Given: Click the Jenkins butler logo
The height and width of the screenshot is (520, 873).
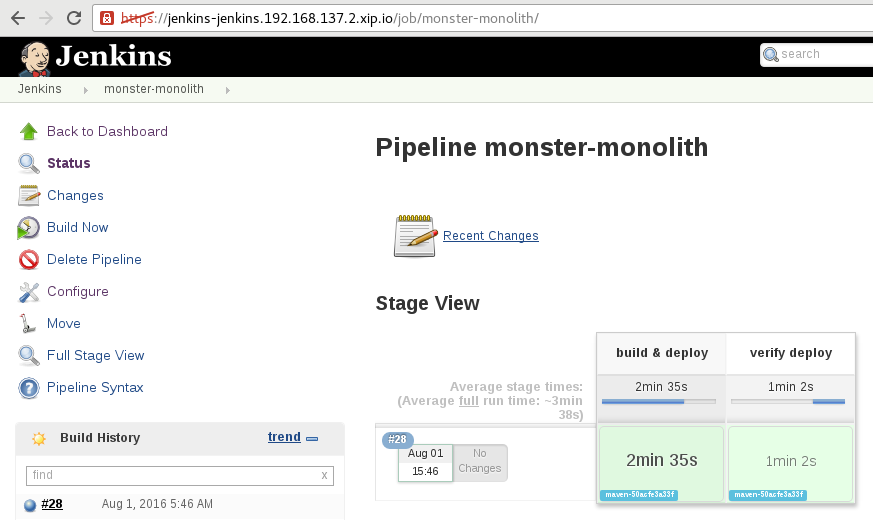Looking at the screenshot, I should 35,58.
